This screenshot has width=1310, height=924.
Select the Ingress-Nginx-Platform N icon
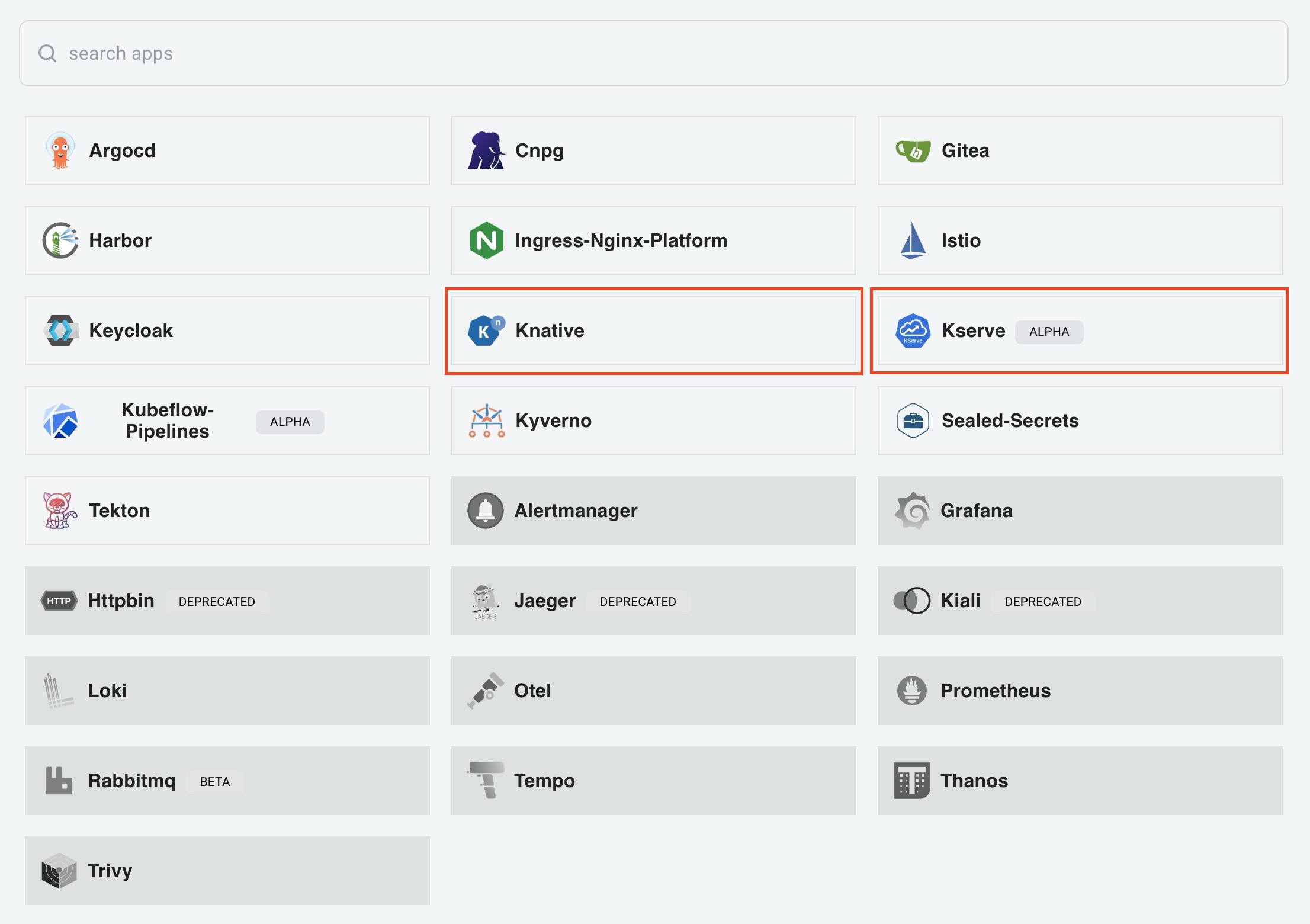tap(486, 240)
